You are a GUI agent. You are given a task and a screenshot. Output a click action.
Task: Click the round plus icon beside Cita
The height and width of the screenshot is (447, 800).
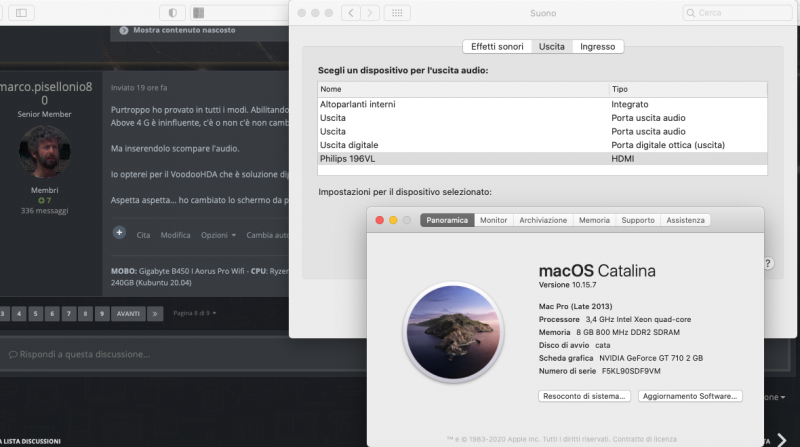(x=119, y=233)
